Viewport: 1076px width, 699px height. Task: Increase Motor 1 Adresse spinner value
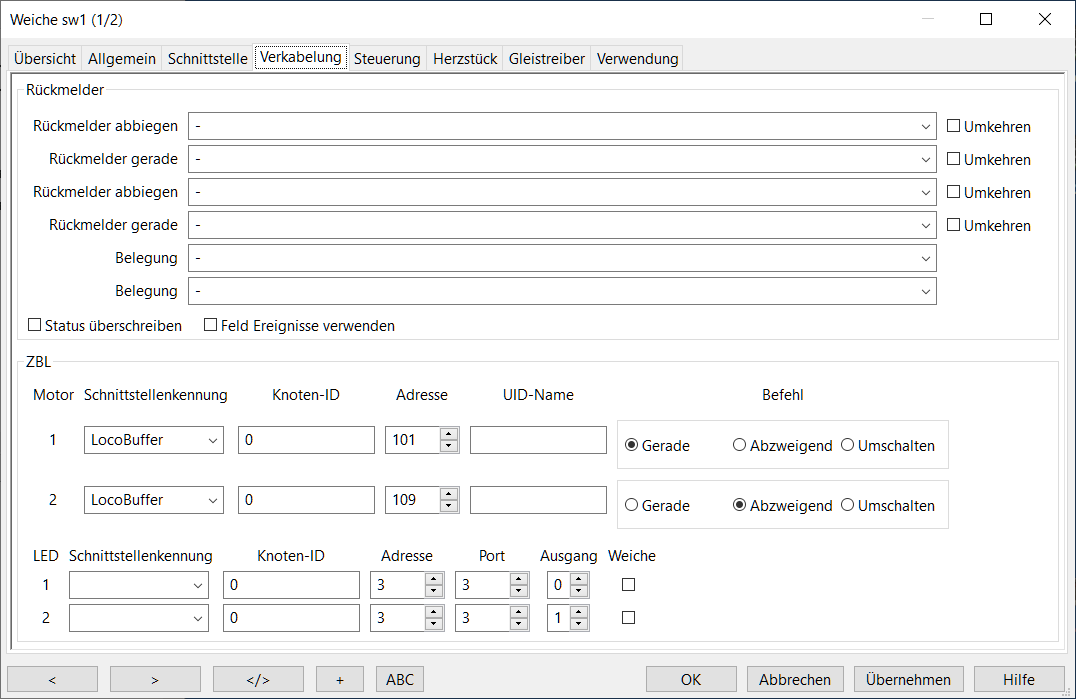(449, 434)
